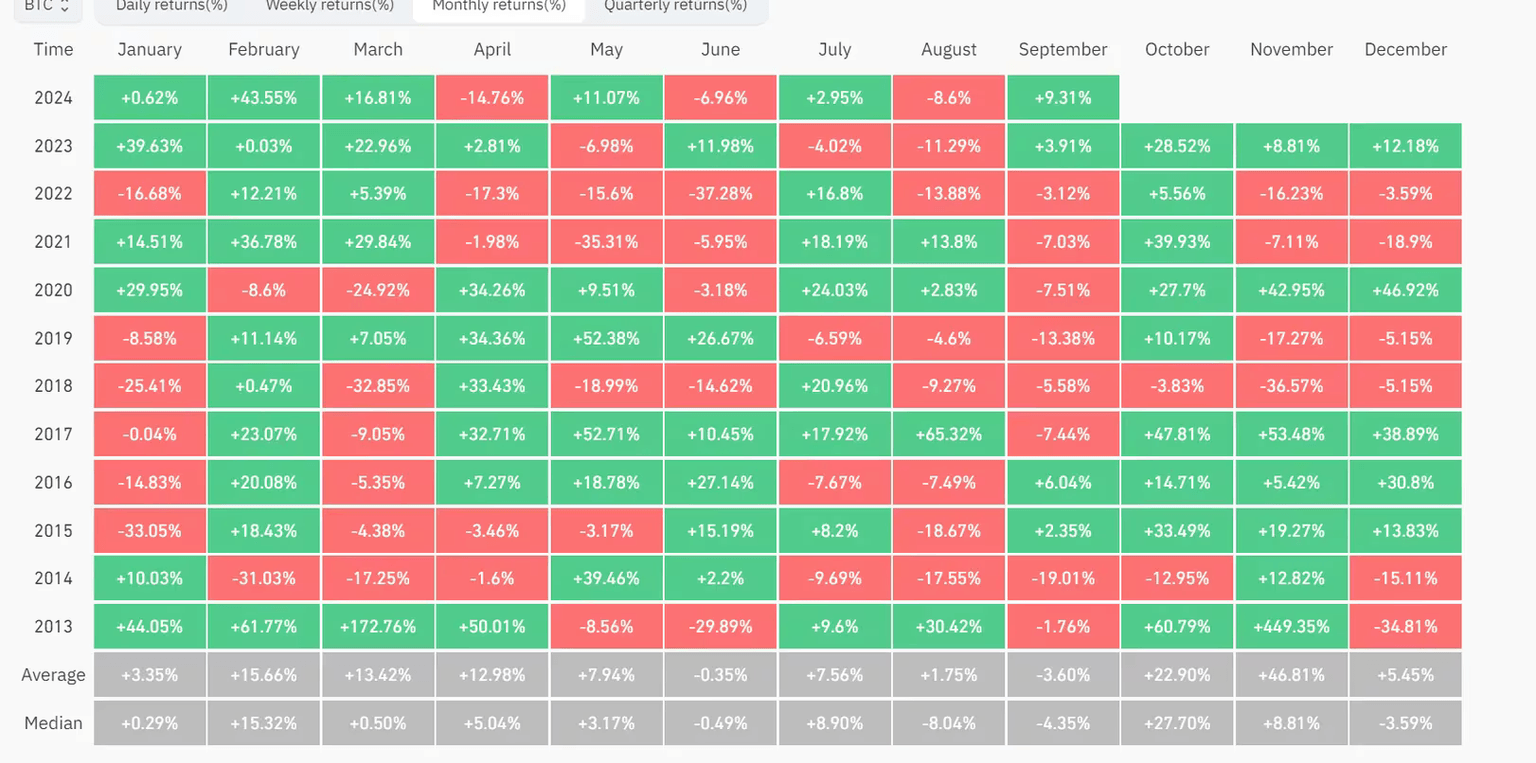Image resolution: width=1536 pixels, height=763 pixels.
Task: Click the Median row label
Action: pos(53,723)
